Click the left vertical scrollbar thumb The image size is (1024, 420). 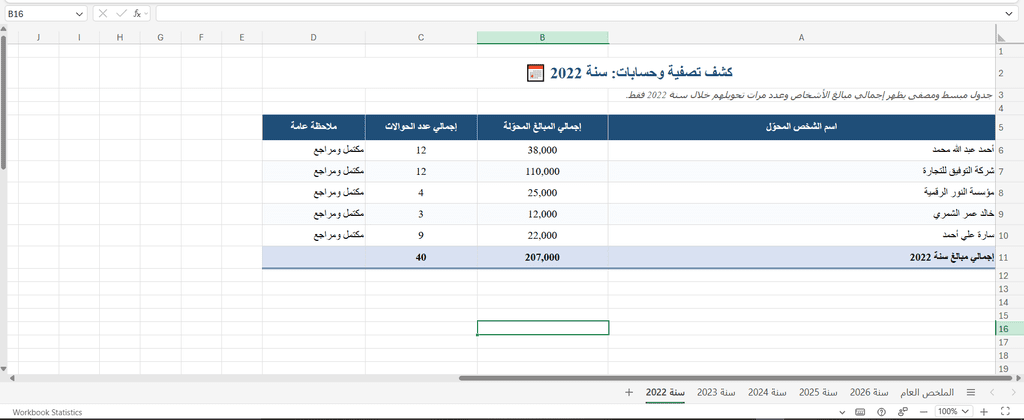point(3,103)
